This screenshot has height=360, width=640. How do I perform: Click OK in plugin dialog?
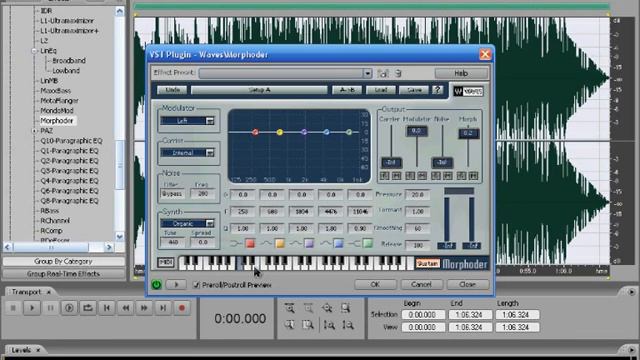[x=375, y=284]
